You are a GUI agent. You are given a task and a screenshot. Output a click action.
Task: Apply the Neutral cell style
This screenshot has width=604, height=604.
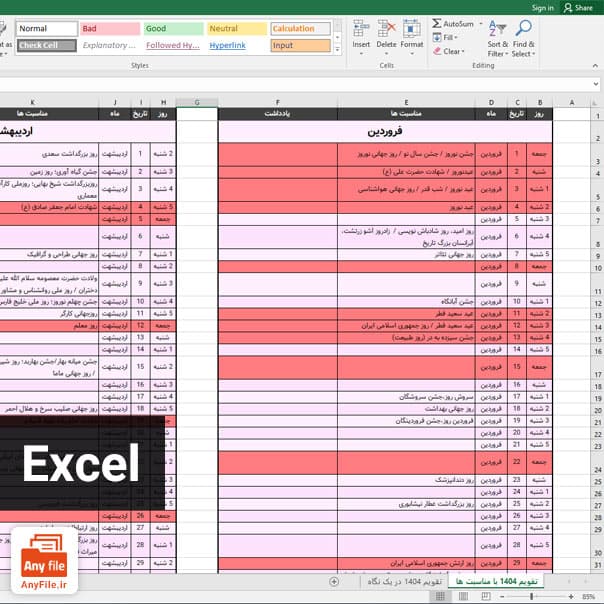click(x=237, y=29)
